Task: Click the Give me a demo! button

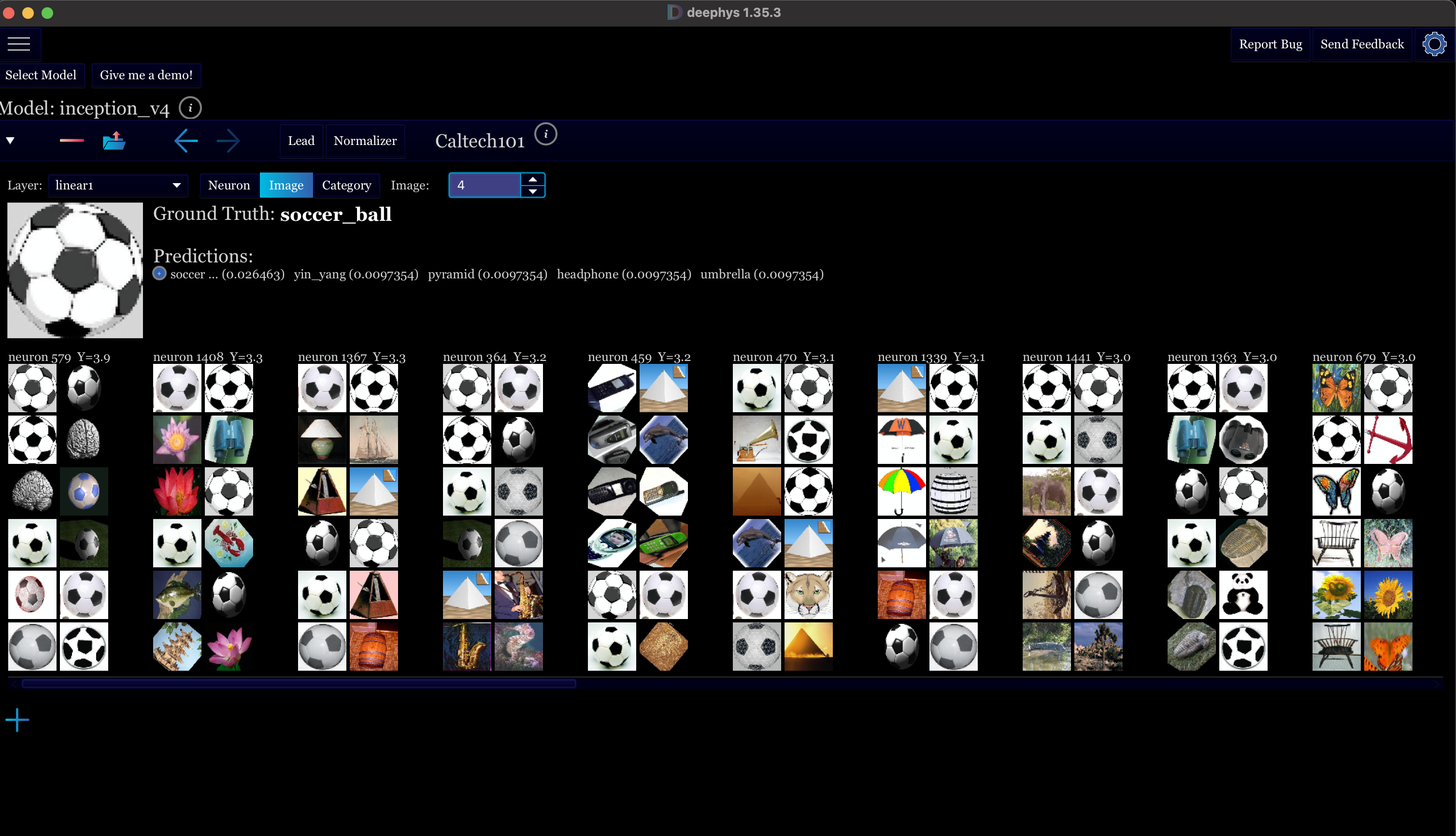Action: pos(146,75)
